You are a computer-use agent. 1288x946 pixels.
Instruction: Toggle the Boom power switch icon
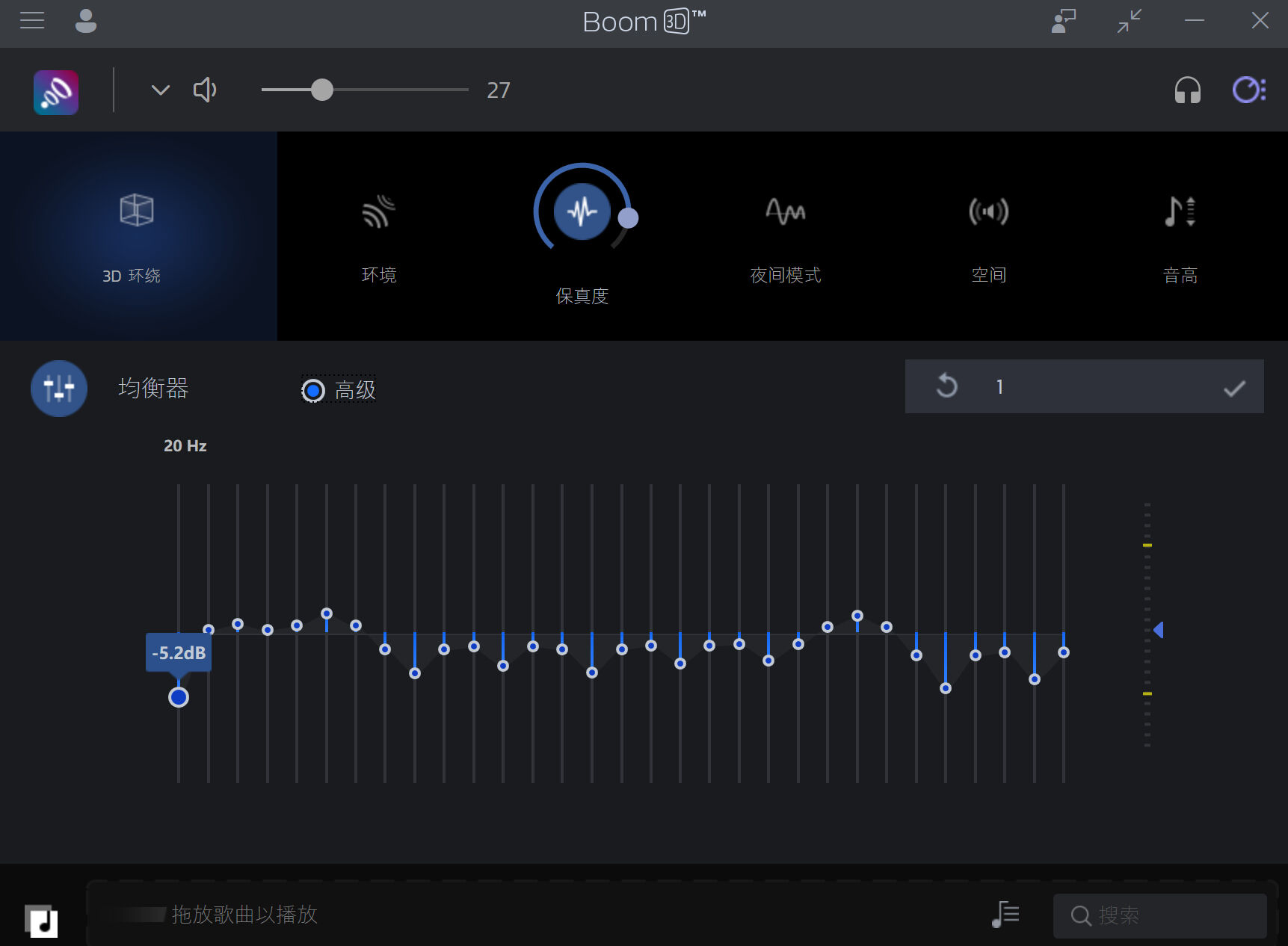pos(1248,90)
